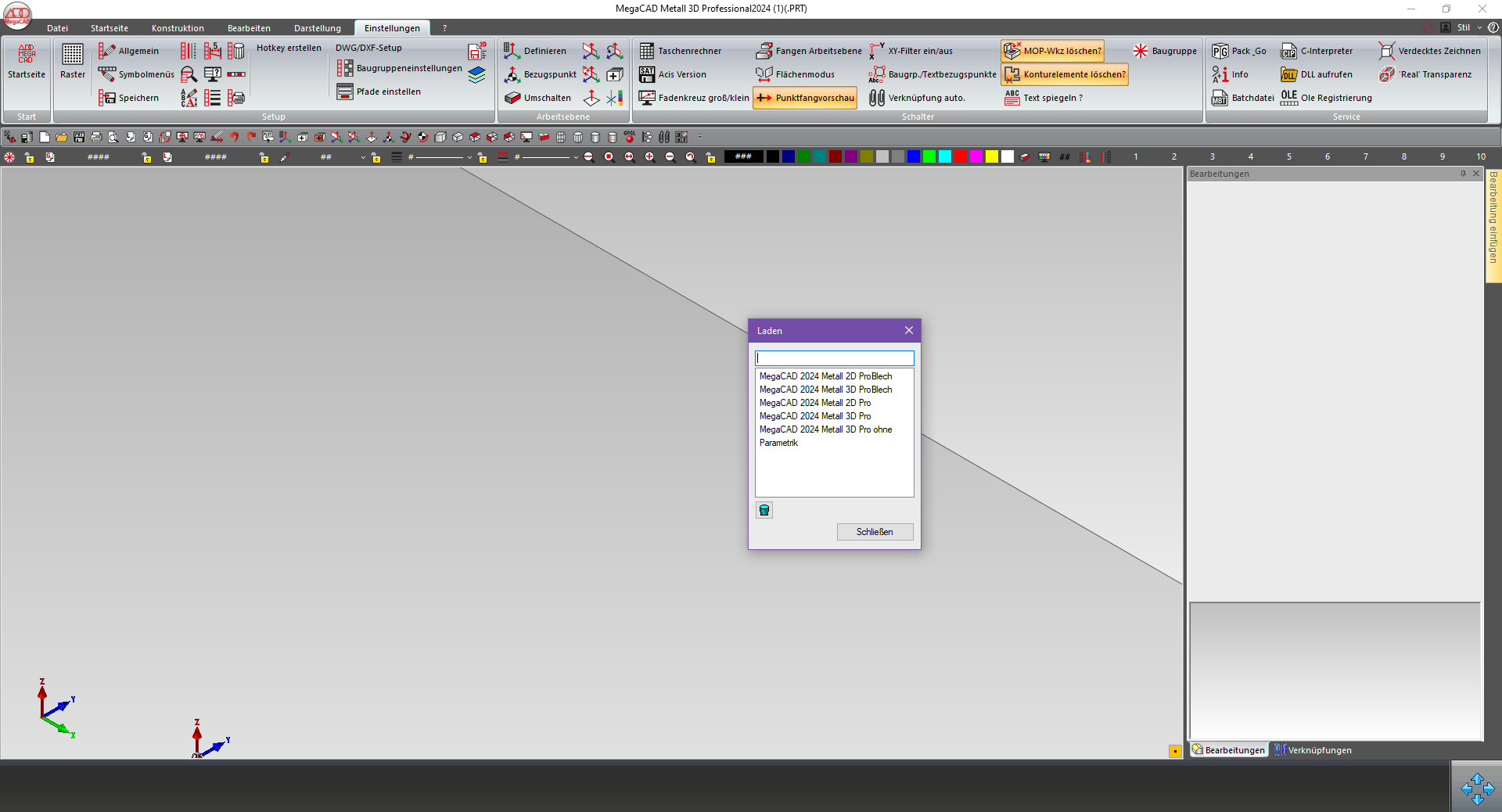Toggle the XY-Filter ein/aus switch
The image size is (1502, 812).
point(911,51)
